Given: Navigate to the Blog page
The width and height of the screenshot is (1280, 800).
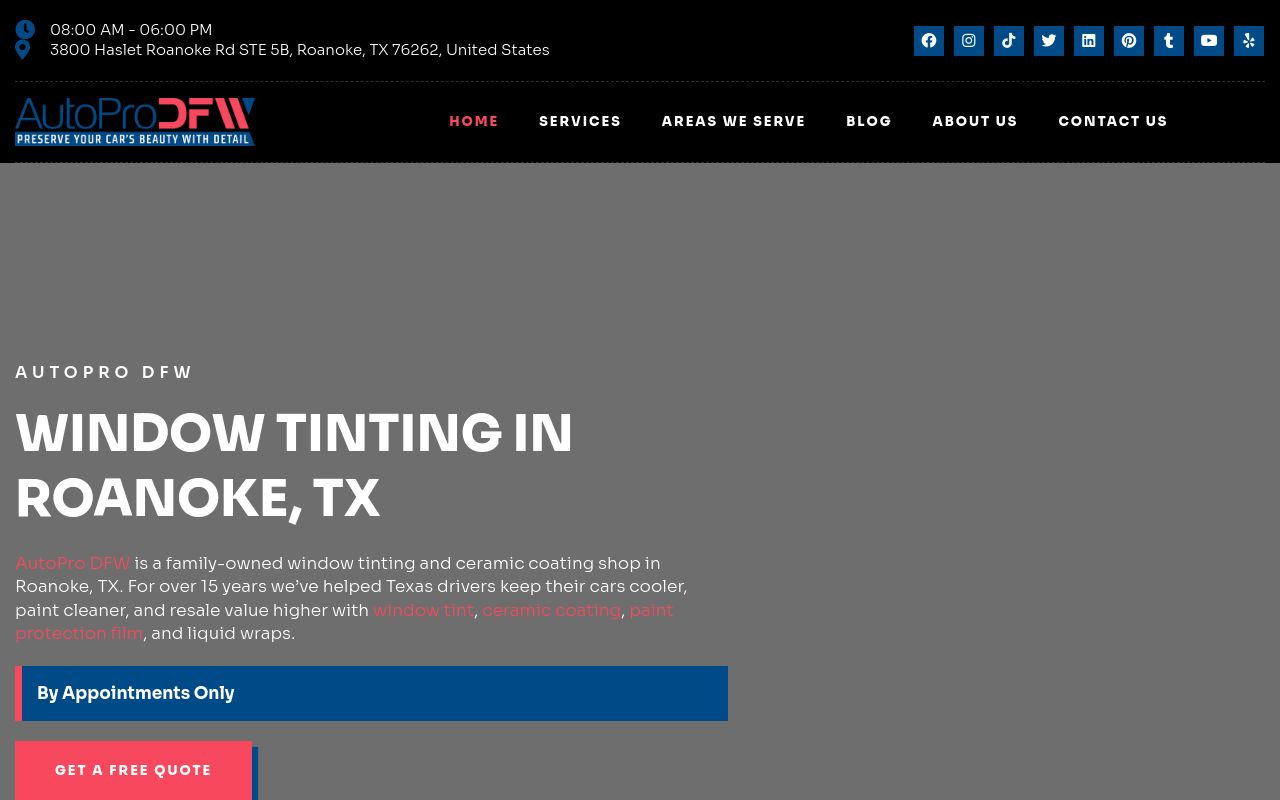Looking at the screenshot, I should [869, 121].
